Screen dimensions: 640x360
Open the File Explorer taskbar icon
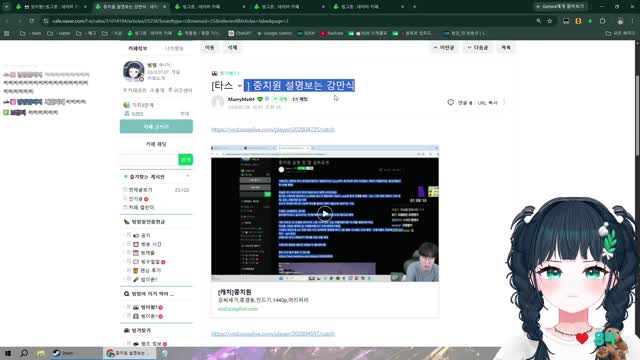coord(40,353)
